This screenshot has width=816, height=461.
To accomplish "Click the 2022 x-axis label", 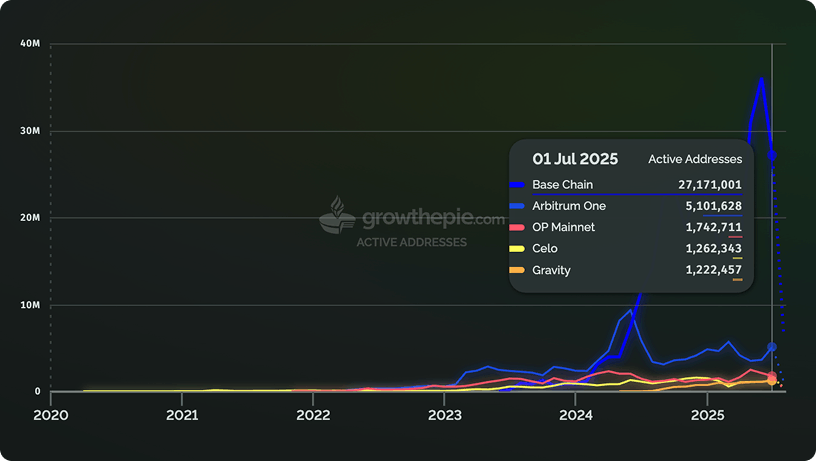I will tap(313, 415).
